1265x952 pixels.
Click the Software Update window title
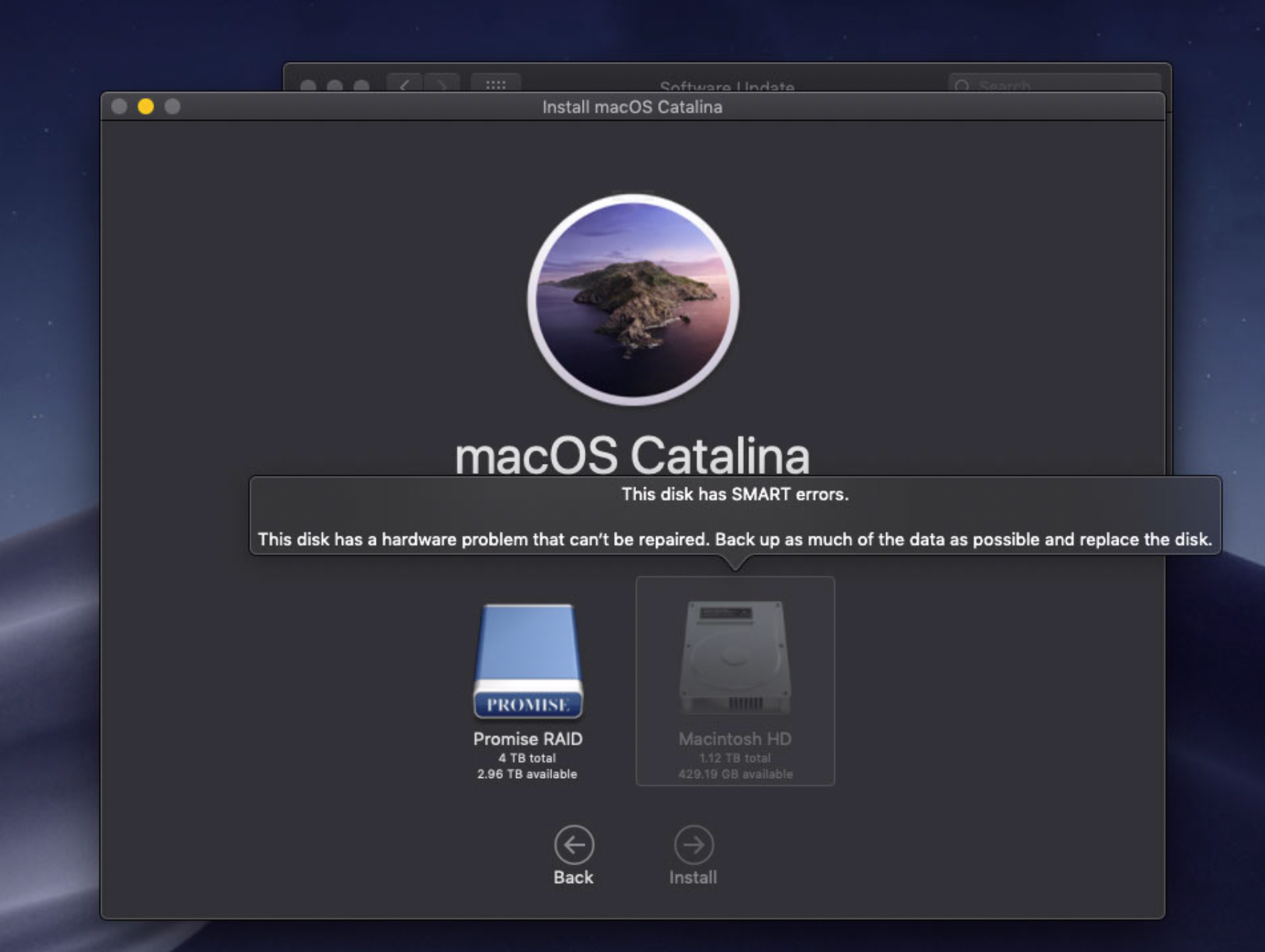click(726, 87)
